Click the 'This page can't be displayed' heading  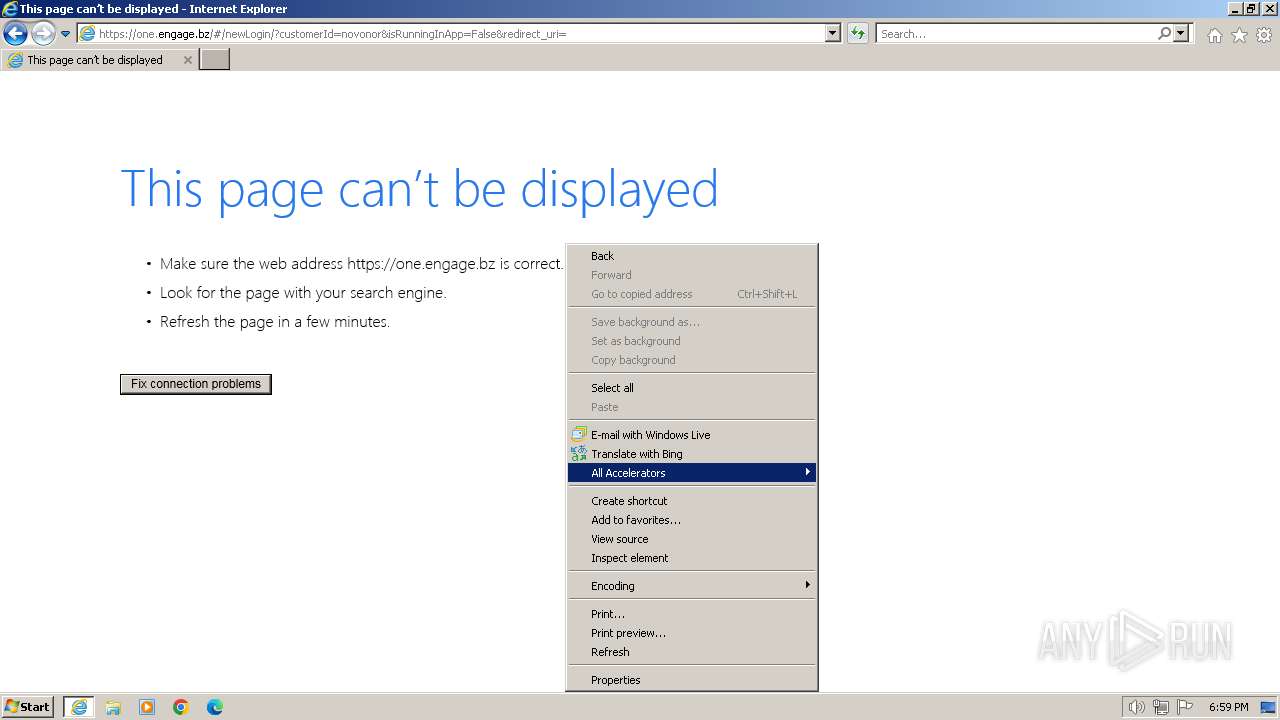coord(419,189)
